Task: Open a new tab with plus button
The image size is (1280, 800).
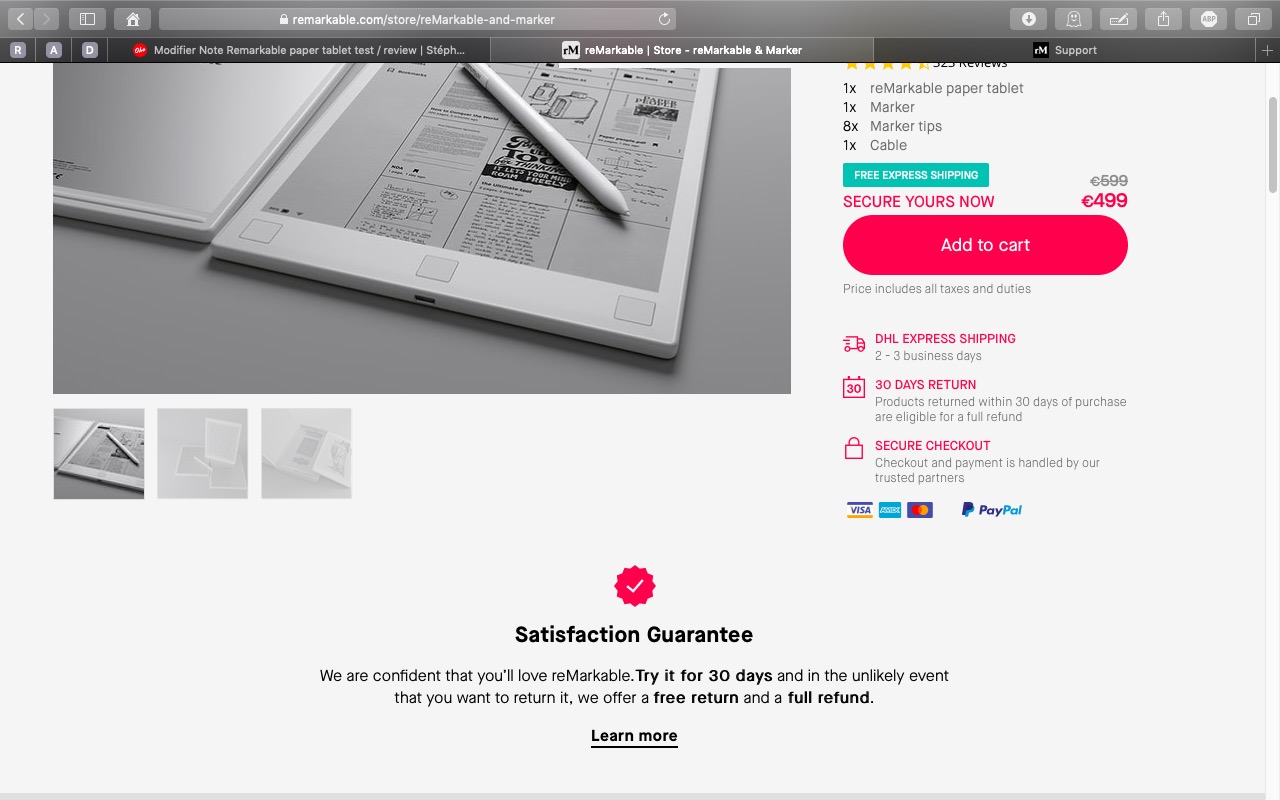Action: click(x=1269, y=50)
